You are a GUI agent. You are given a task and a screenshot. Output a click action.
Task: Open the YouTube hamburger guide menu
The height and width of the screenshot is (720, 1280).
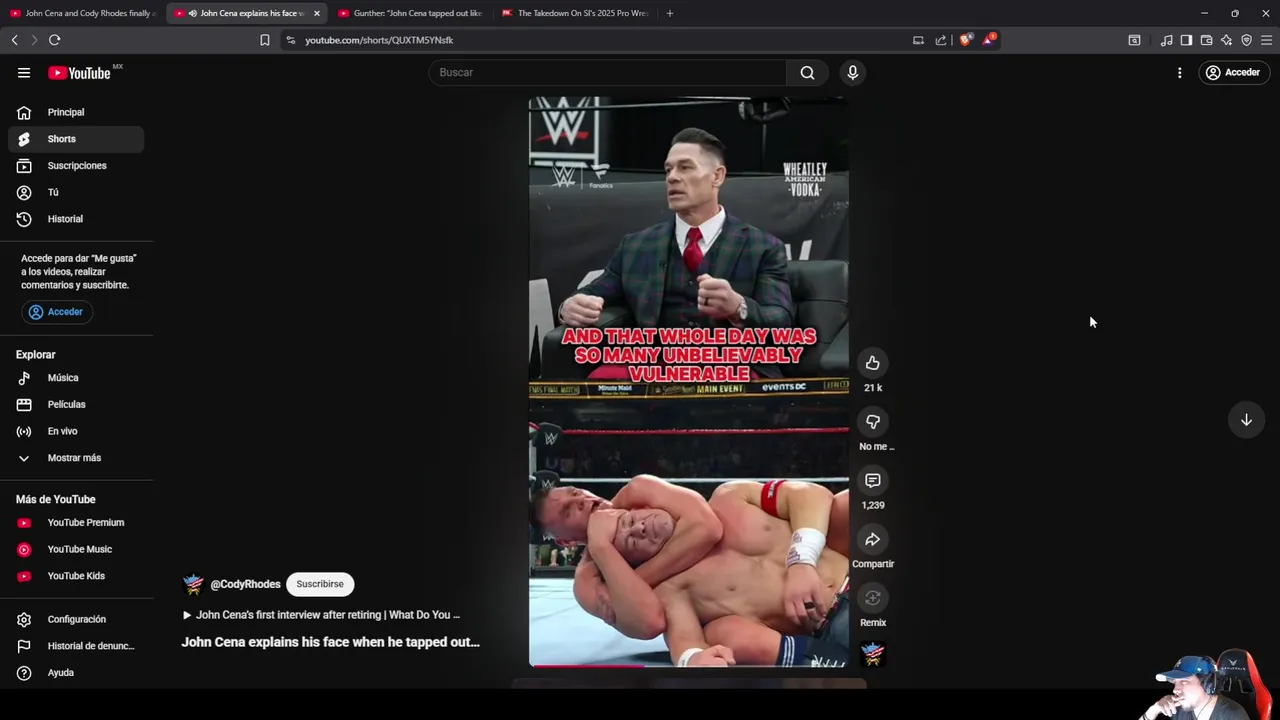coord(24,73)
